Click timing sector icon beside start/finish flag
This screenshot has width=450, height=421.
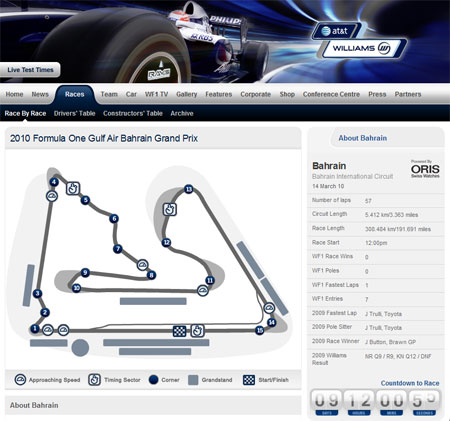click(x=197, y=331)
